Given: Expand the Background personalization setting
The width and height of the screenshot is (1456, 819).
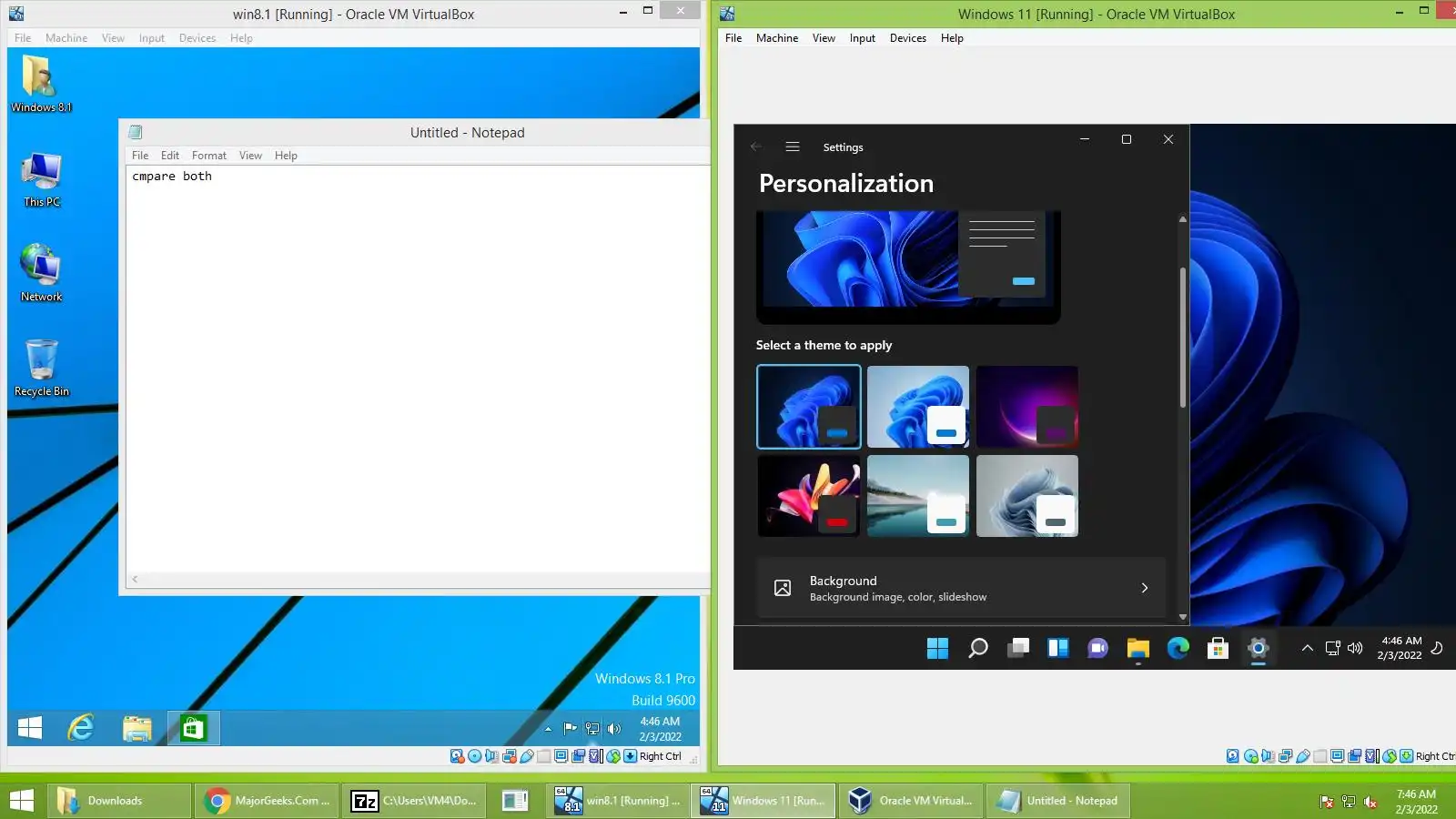Looking at the screenshot, I should tap(961, 588).
